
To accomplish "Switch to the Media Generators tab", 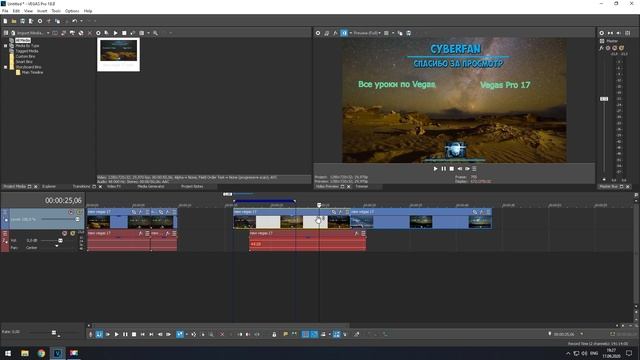I will (151, 187).
